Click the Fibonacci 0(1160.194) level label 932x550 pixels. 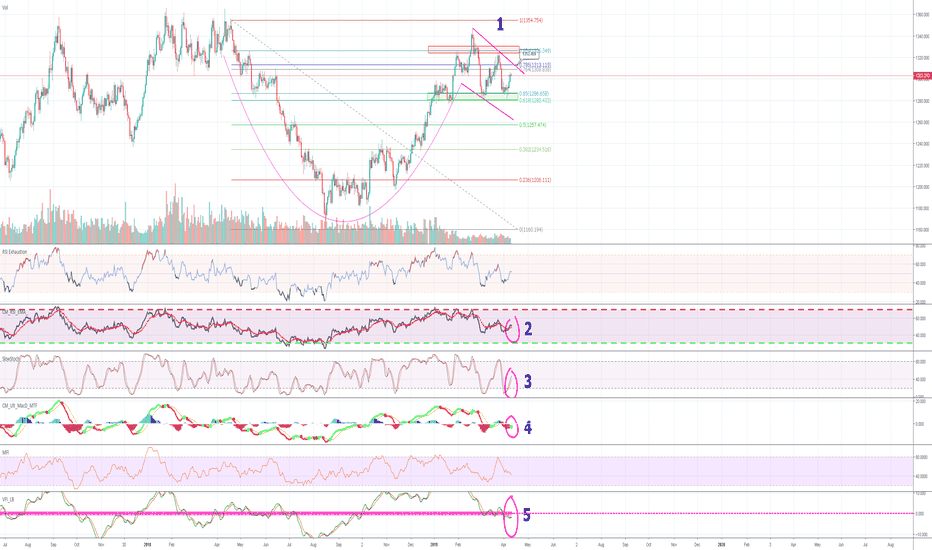(x=531, y=229)
